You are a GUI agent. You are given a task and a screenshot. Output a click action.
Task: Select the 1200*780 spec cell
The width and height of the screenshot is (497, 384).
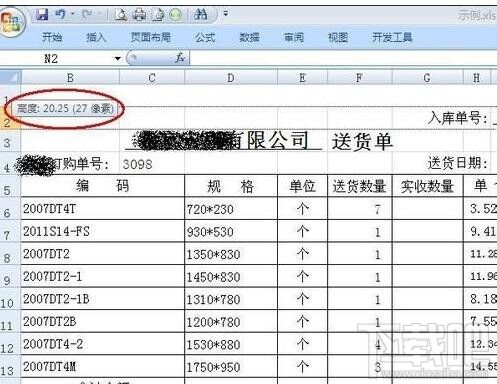click(x=231, y=322)
